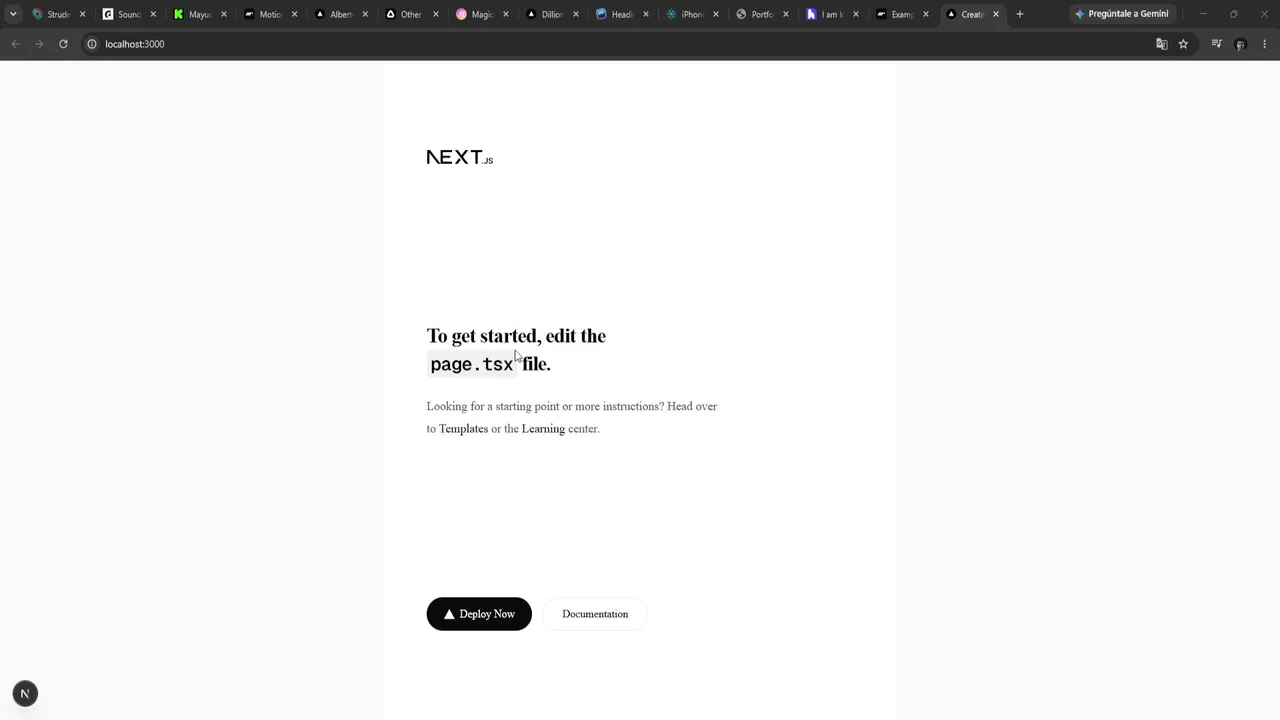Close the Examp tab
This screenshot has width=1280, height=720.
pyautogui.click(x=926, y=14)
